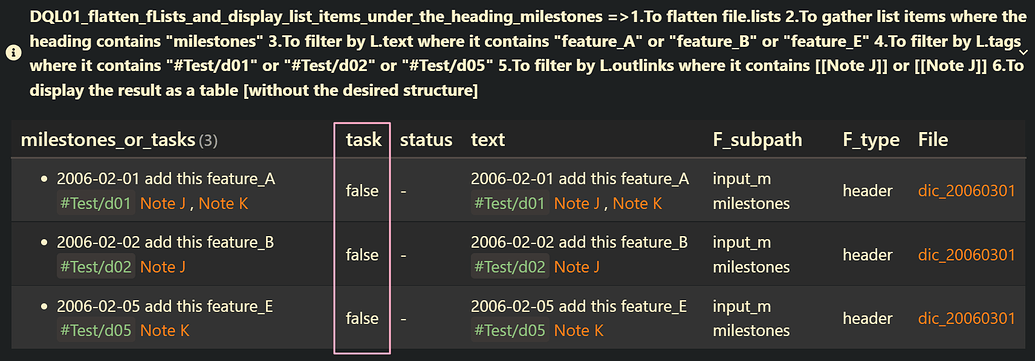Open the #Test/d02 tag in first column

coord(96,267)
